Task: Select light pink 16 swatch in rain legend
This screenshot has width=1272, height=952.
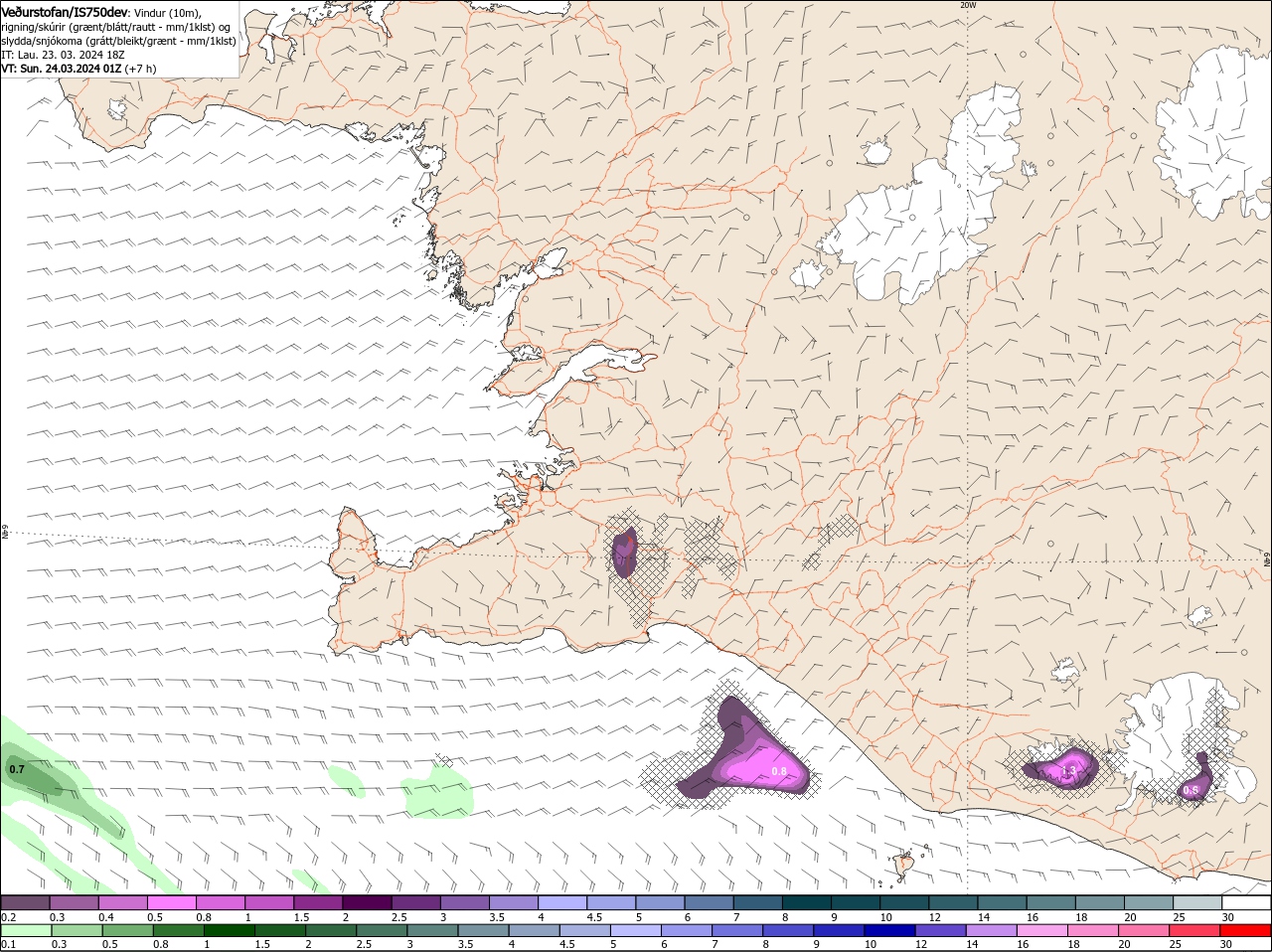Action: tap(1042, 931)
